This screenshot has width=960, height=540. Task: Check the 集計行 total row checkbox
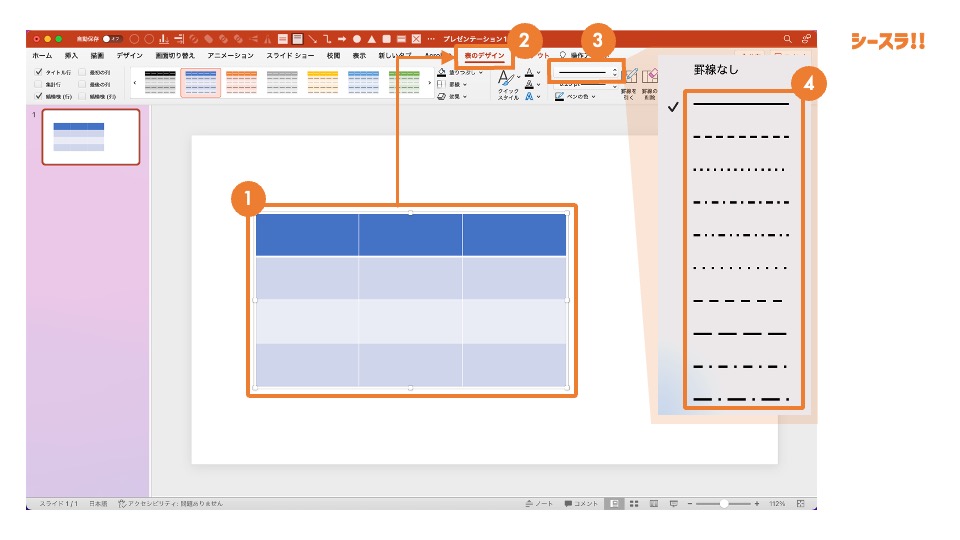(39, 84)
